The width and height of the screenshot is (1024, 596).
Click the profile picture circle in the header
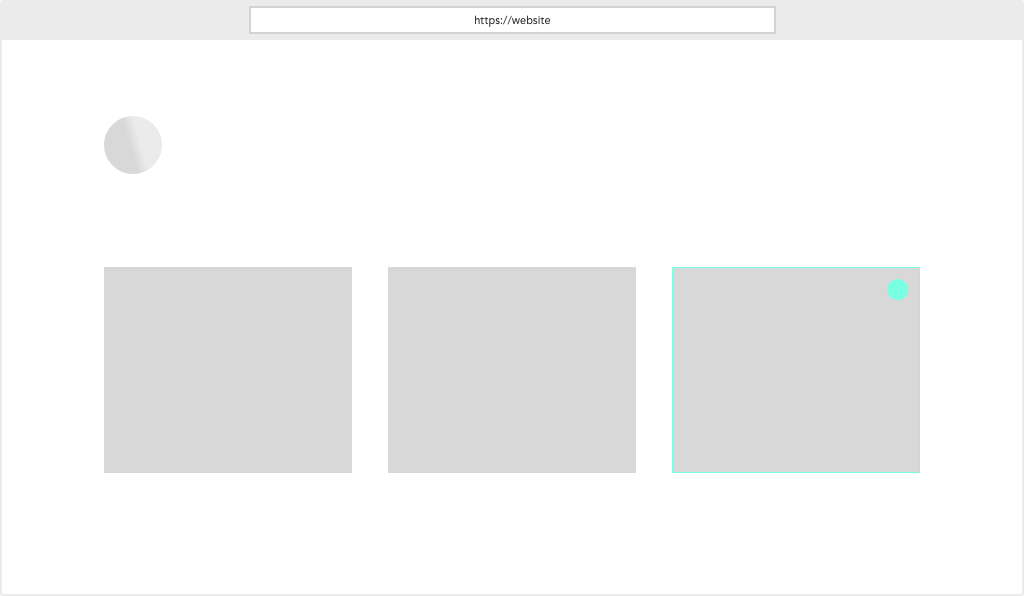click(x=132, y=144)
